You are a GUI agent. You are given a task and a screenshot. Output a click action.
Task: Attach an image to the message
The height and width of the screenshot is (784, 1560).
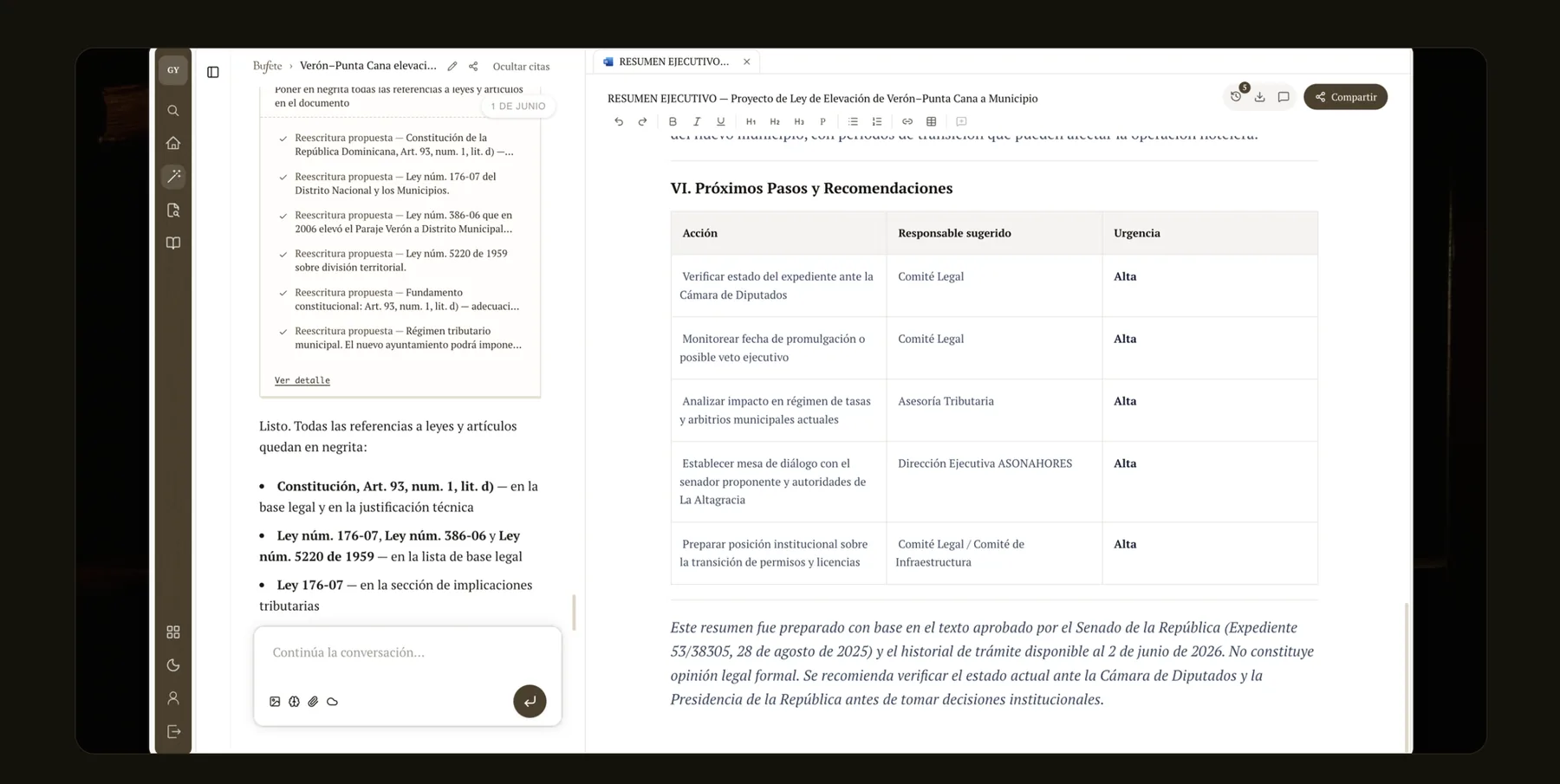pyautogui.click(x=275, y=702)
